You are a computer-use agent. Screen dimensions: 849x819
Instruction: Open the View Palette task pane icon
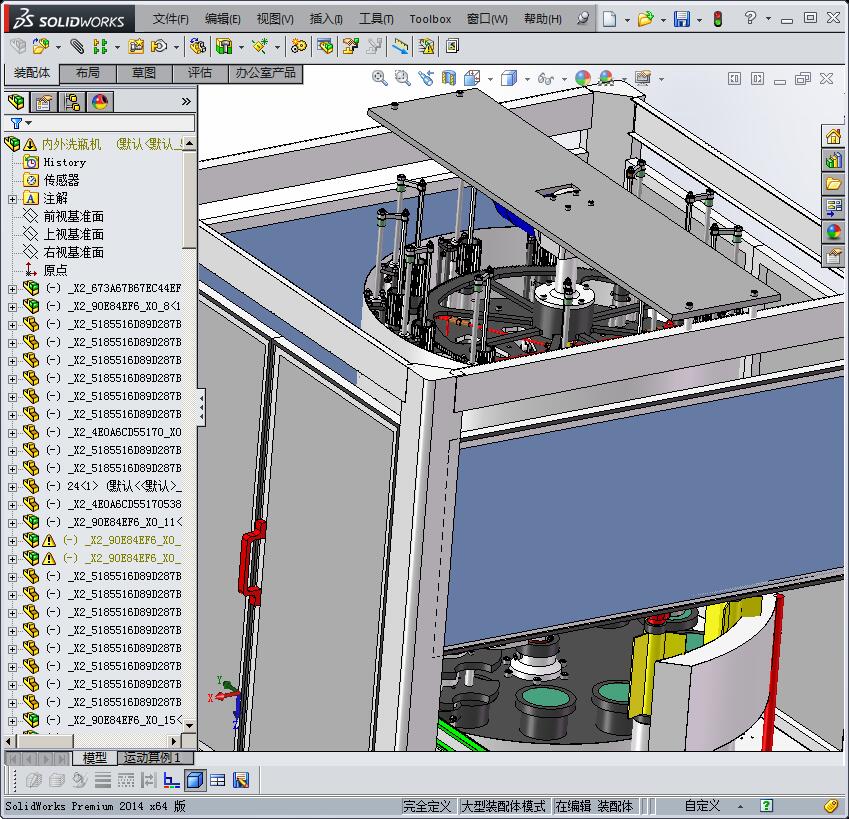[x=833, y=207]
